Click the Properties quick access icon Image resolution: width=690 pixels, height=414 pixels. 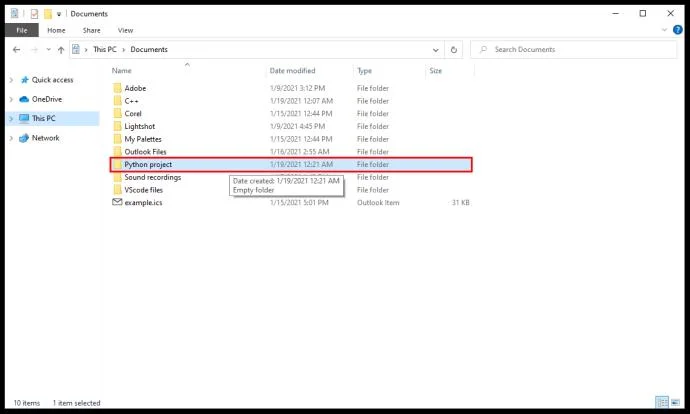(x=34, y=14)
